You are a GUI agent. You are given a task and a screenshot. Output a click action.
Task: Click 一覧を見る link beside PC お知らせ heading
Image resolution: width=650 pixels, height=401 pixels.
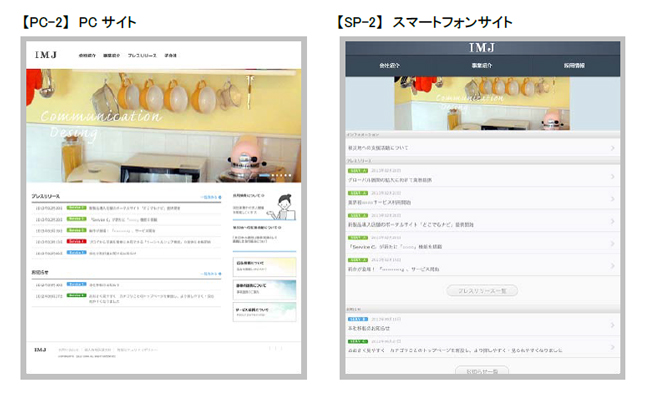(210, 273)
